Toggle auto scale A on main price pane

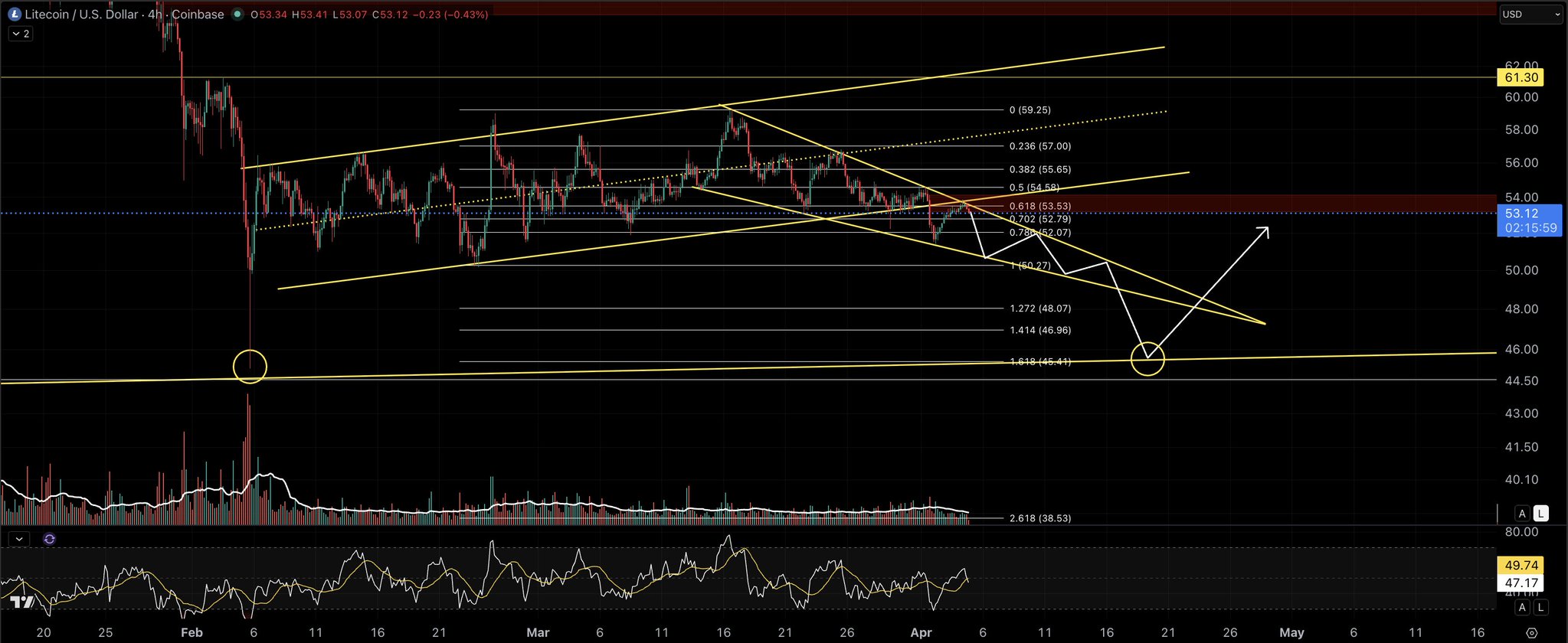(1522, 514)
